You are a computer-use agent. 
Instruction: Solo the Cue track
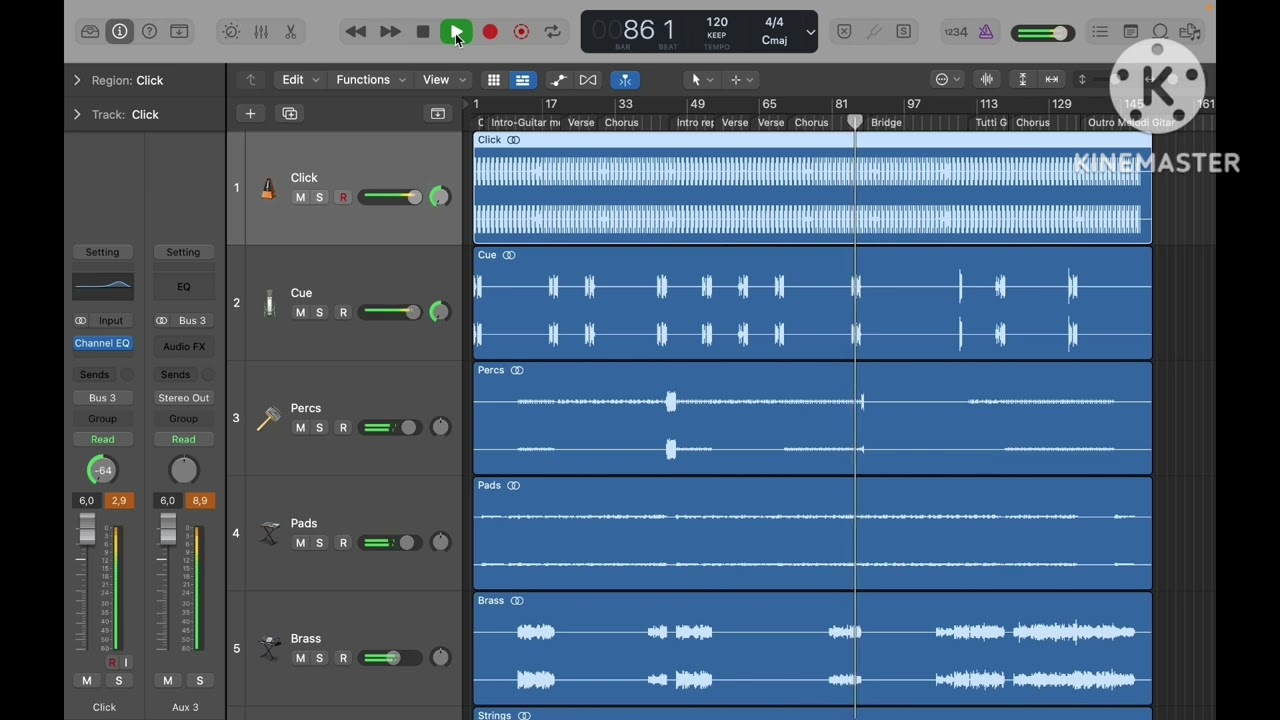[x=320, y=313]
